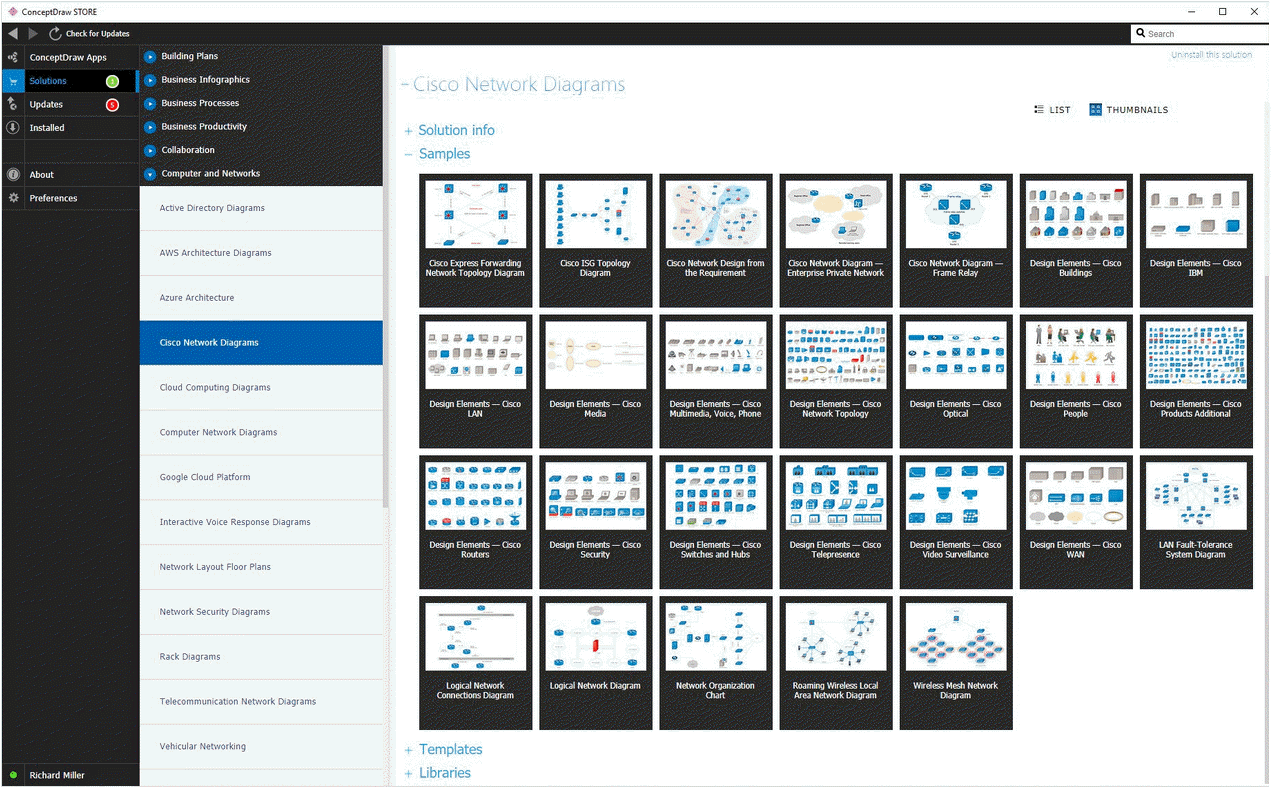Open Design Elements Cisco Security sample
Screen dimensions: 1277x787
pyautogui.click(x=596, y=523)
